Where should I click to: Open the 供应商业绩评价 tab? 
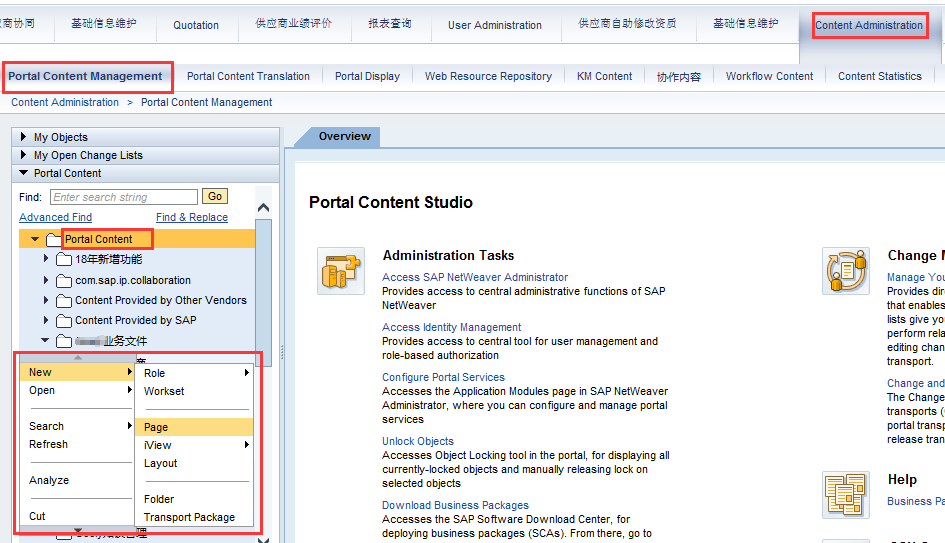pos(294,24)
